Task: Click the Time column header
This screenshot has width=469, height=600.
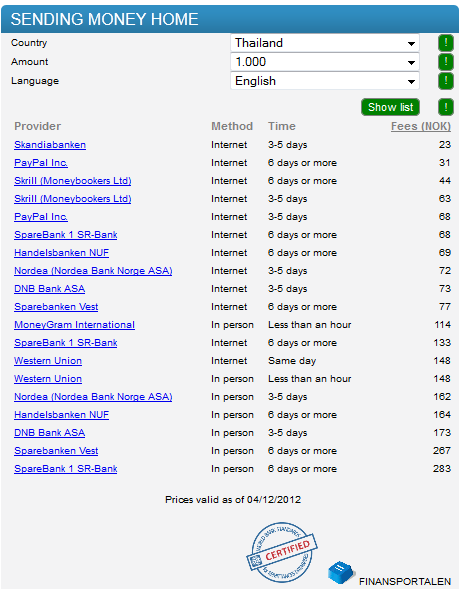Action: [282, 126]
